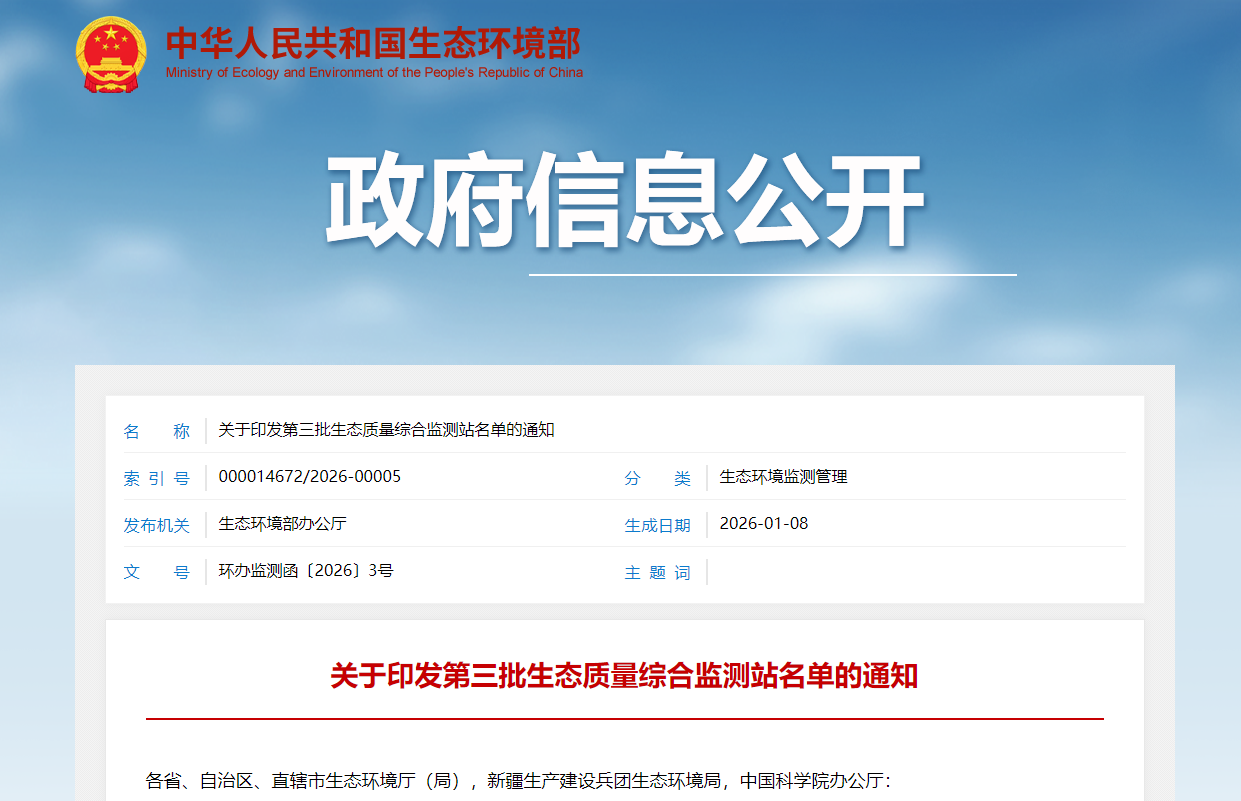Click the salutation line starting with 各省、自治区
This screenshot has height=801, width=1241.
coord(518,781)
